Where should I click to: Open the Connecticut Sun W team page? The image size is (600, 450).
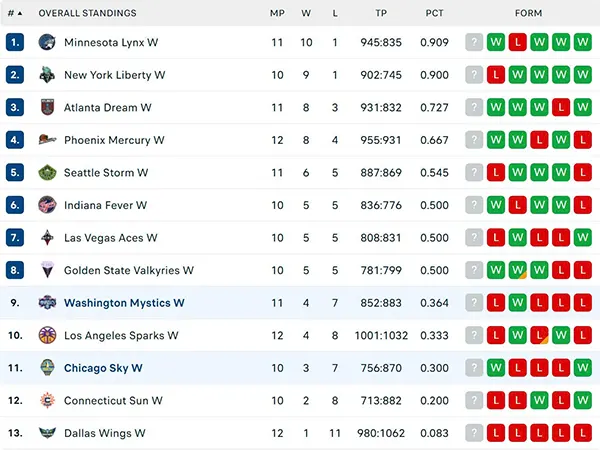[113, 400]
